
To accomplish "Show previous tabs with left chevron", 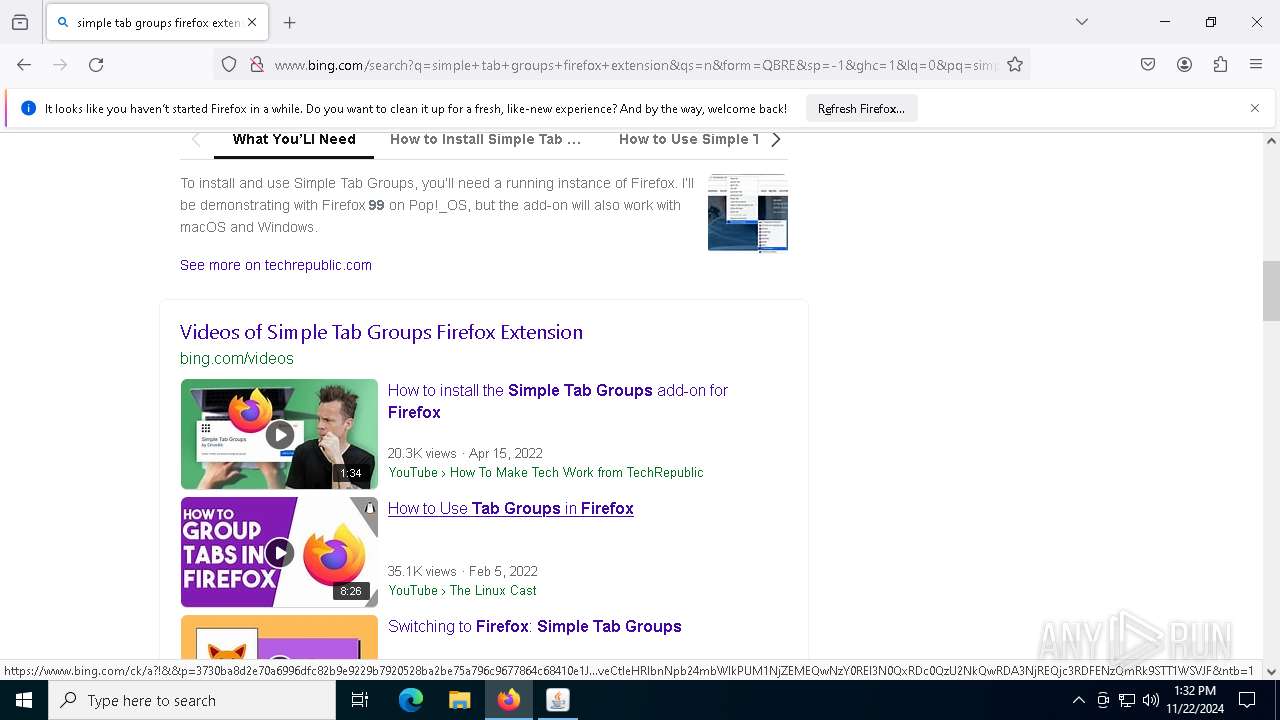I will (x=196, y=140).
